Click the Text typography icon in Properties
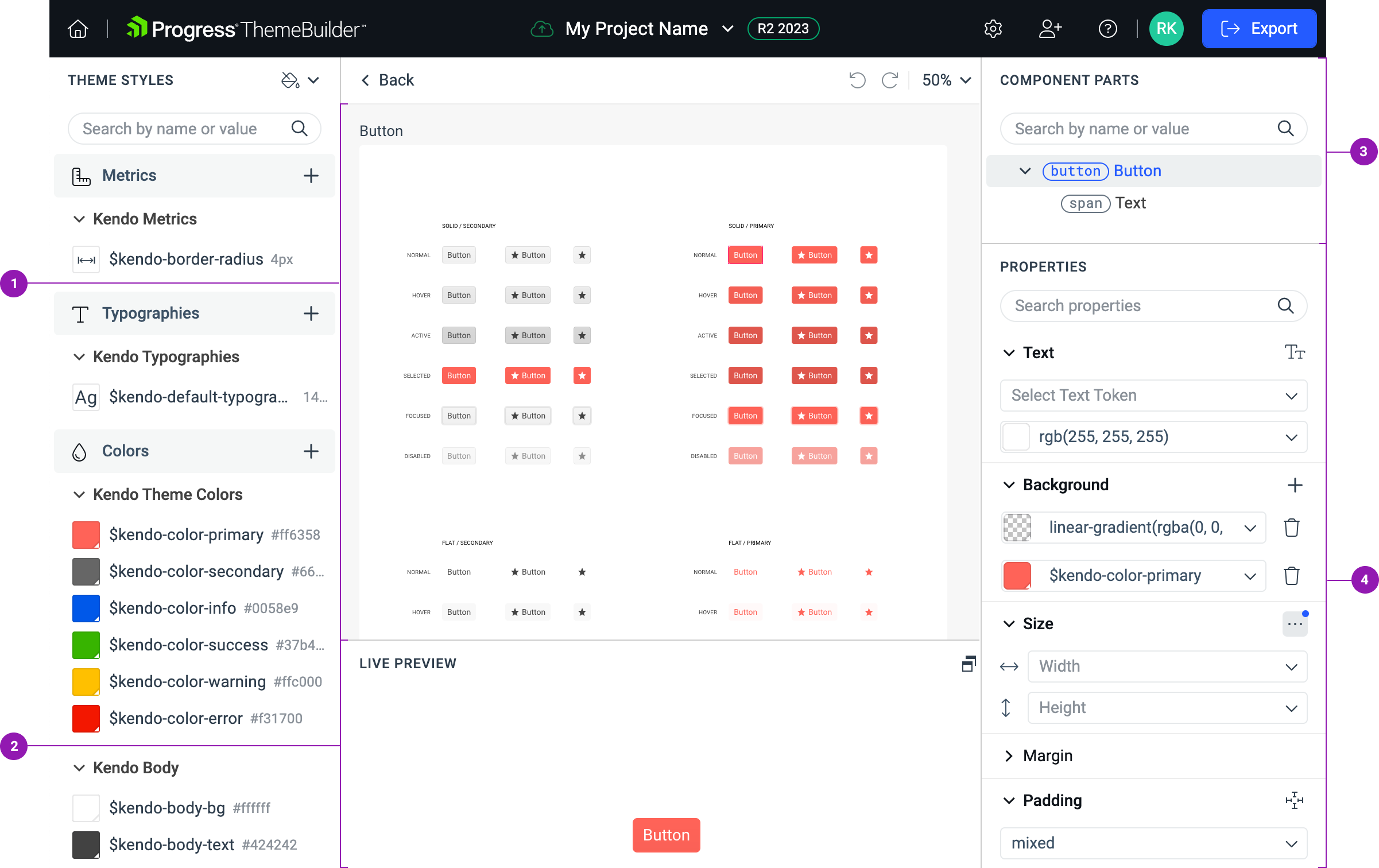Image resolution: width=1379 pixels, height=868 pixels. [x=1295, y=352]
